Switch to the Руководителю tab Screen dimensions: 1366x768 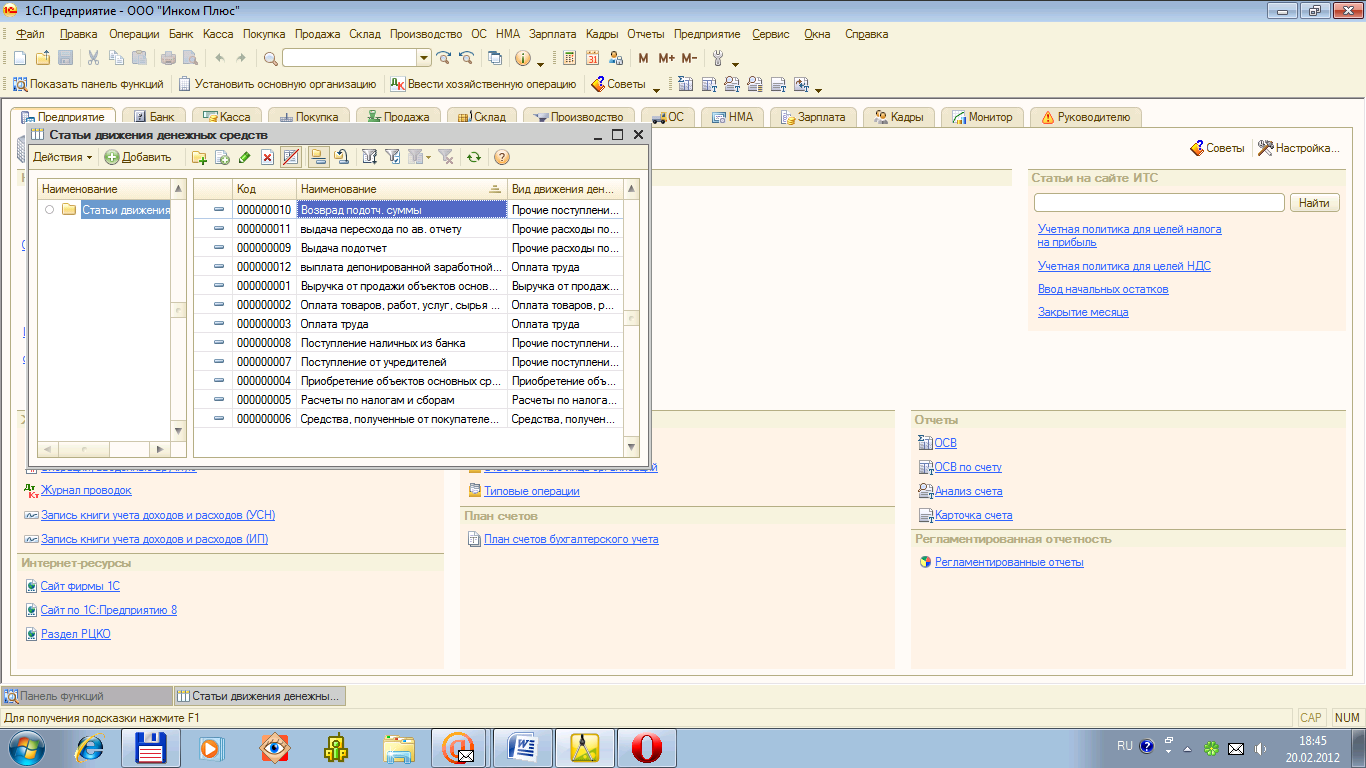[x=1086, y=117]
